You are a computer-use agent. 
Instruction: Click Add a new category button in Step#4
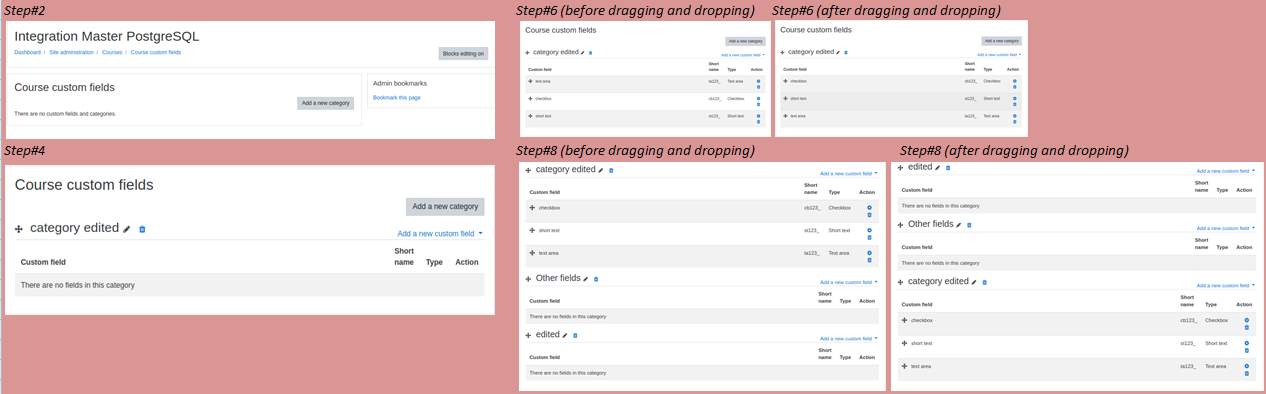(x=445, y=206)
